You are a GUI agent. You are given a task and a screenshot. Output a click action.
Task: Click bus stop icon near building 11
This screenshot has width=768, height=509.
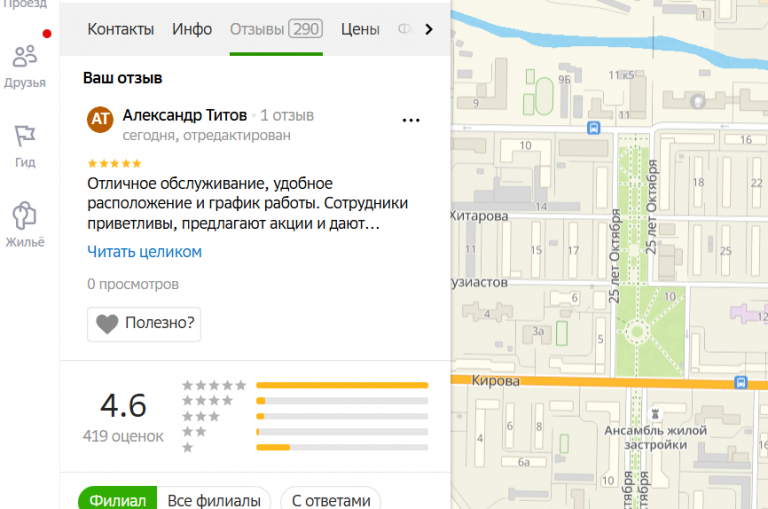(594, 128)
